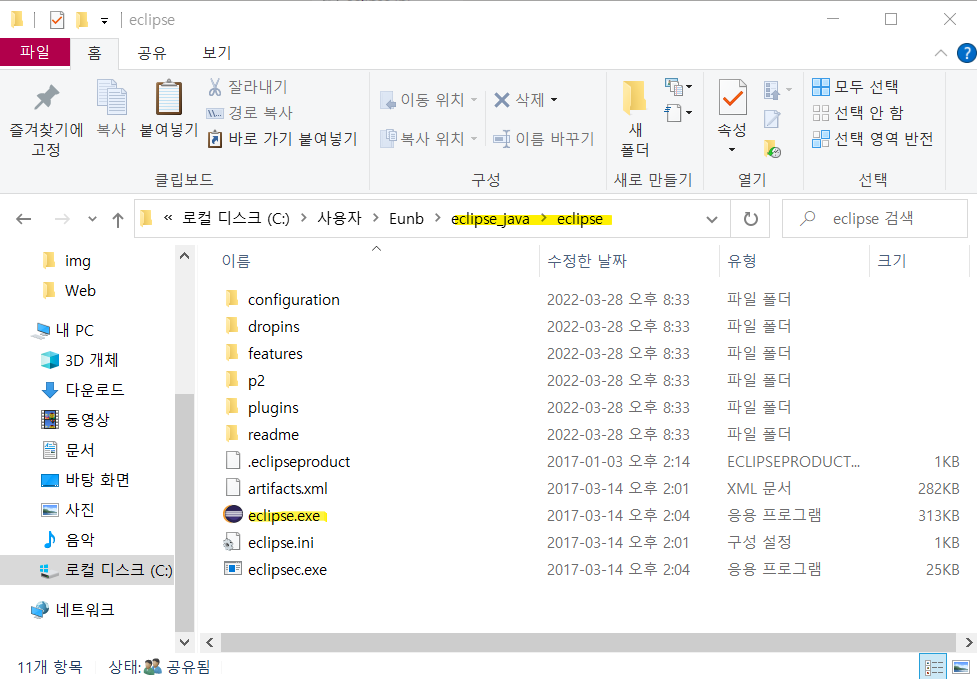977x679 pixels.
Task: Select the features folder
Action: (x=275, y=353)
